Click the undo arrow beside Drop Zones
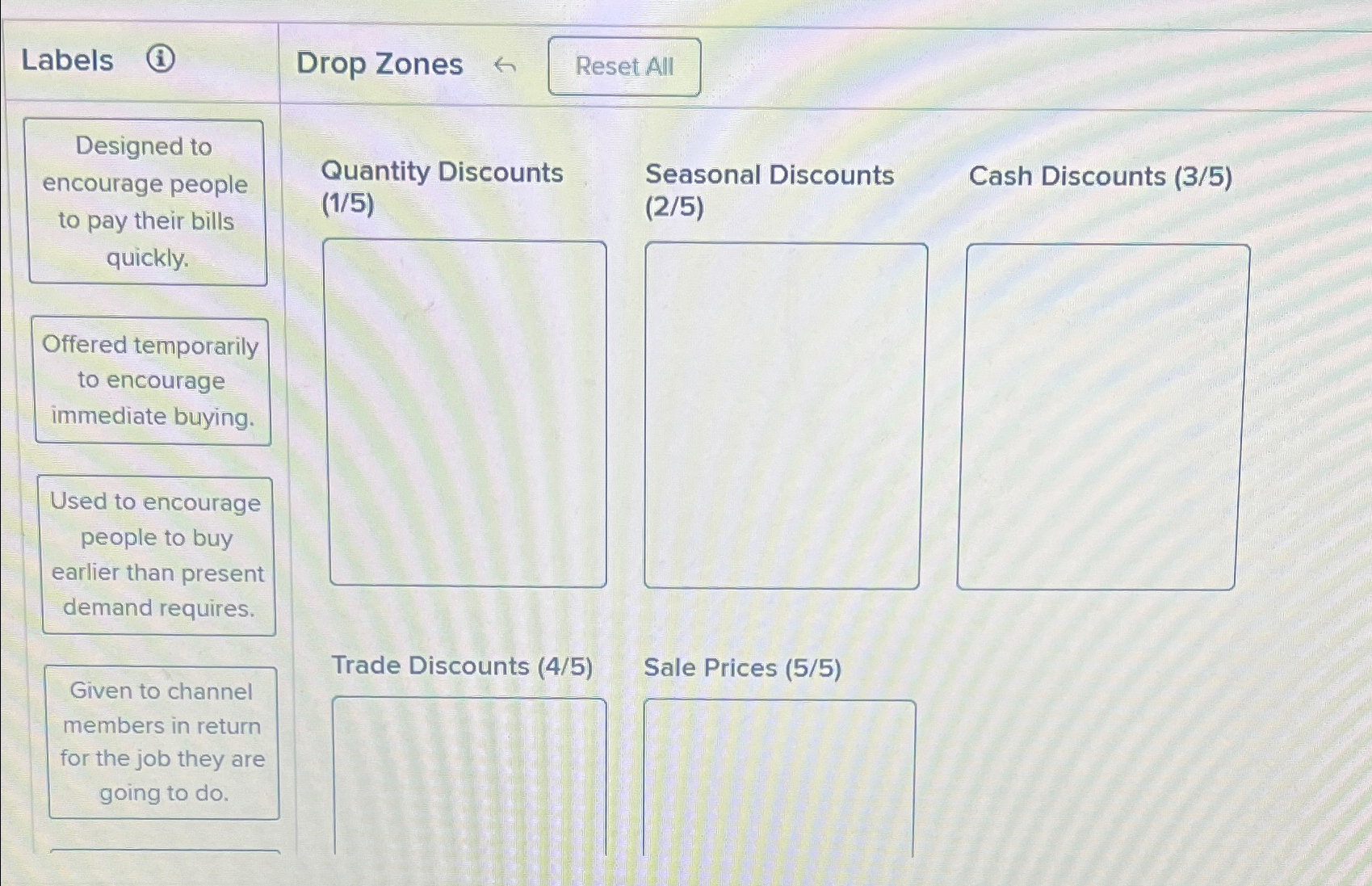This screenshot has width=1372, height=886. tap(506, 65)
